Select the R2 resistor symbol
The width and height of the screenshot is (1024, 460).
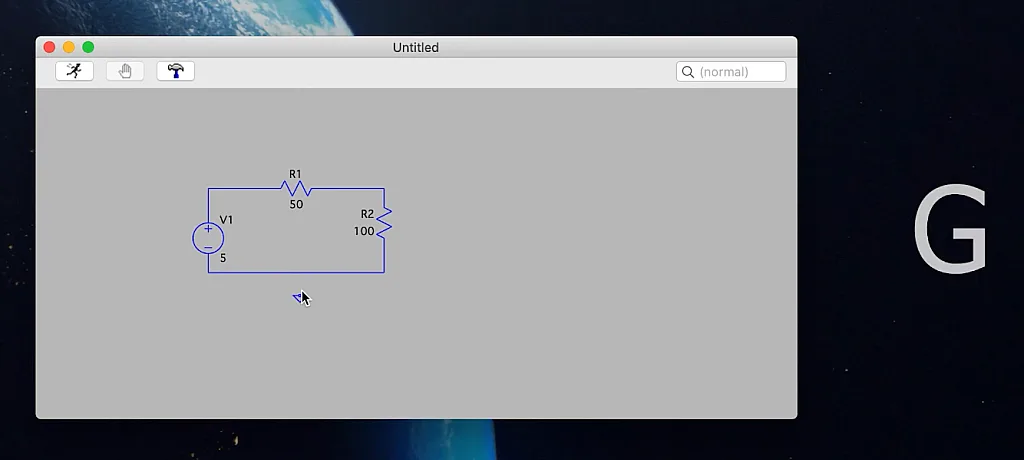(x=384, y=221)
